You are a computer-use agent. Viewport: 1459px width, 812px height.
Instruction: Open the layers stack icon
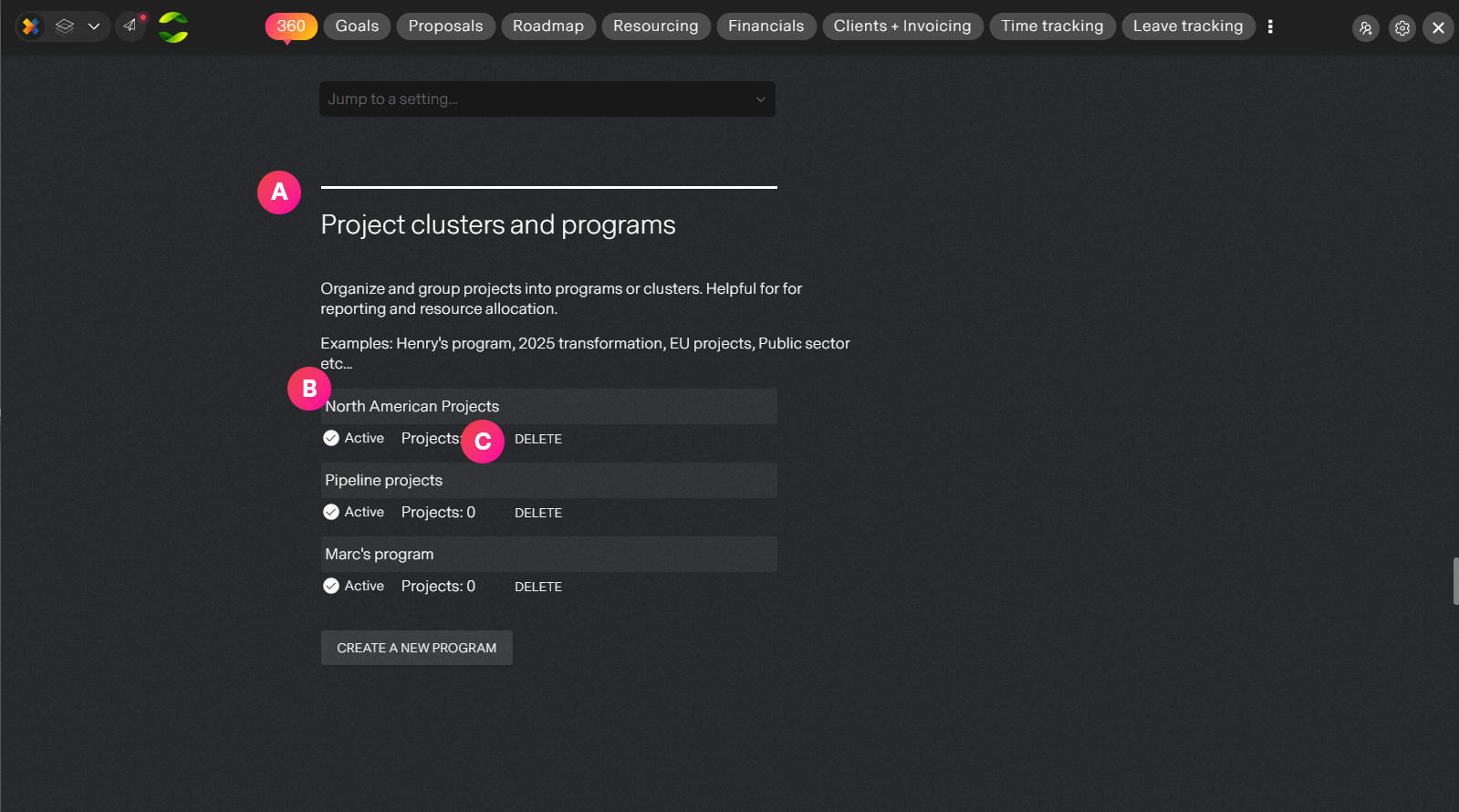(65, 26)
